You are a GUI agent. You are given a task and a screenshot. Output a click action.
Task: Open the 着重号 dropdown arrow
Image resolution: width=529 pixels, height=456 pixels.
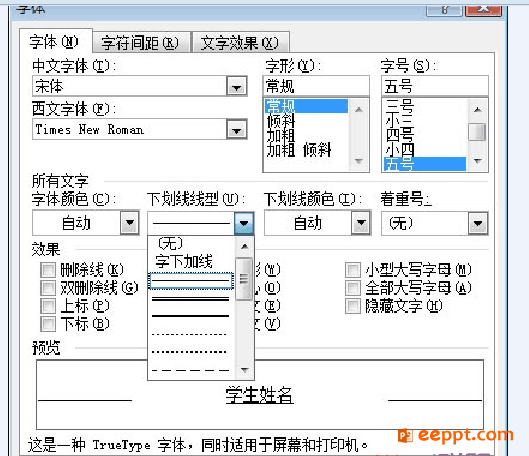pyautogui.click(x=478, y=223)
